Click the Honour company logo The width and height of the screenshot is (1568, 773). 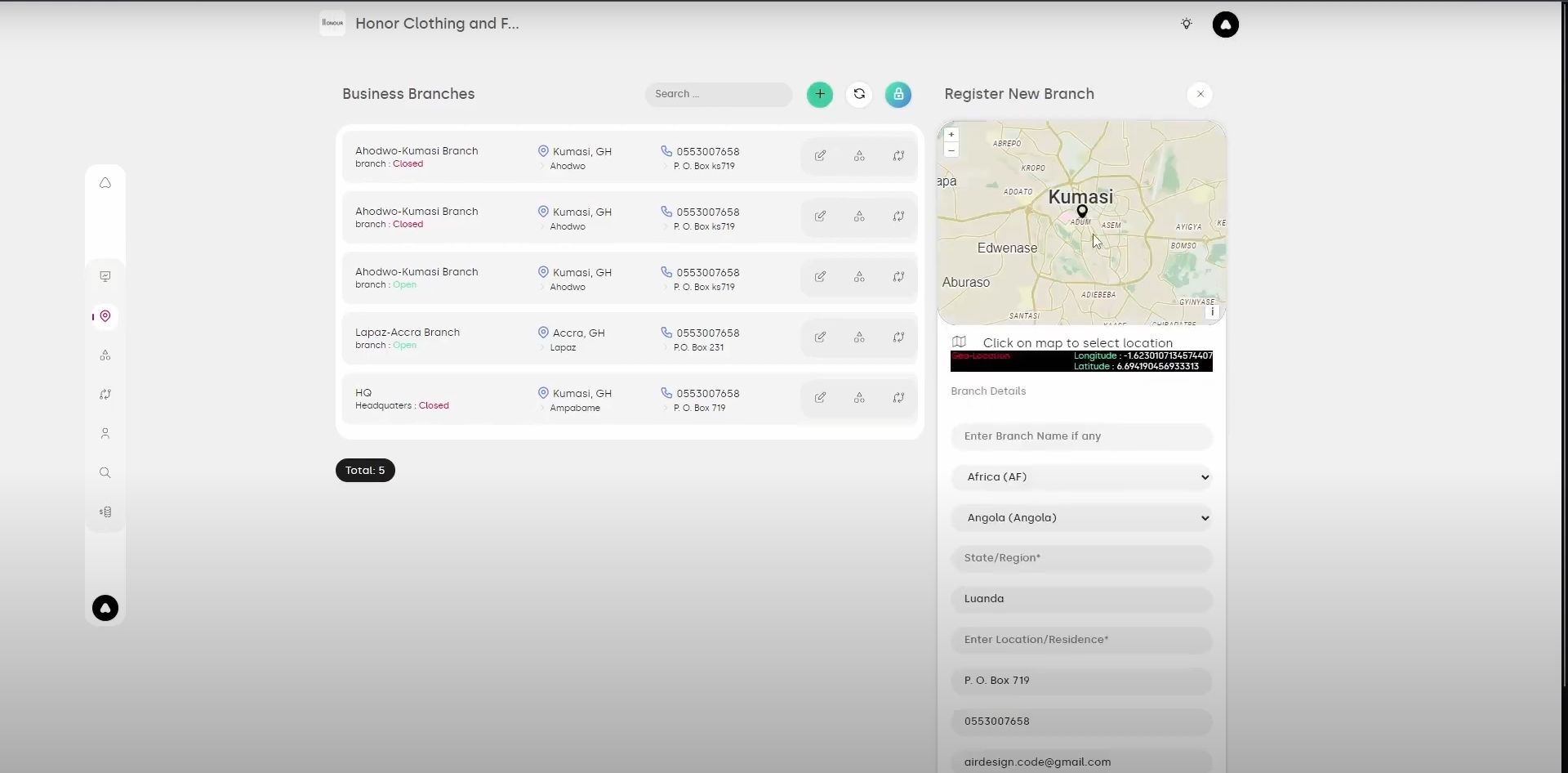pyautogui.click(x=332, y=23)
